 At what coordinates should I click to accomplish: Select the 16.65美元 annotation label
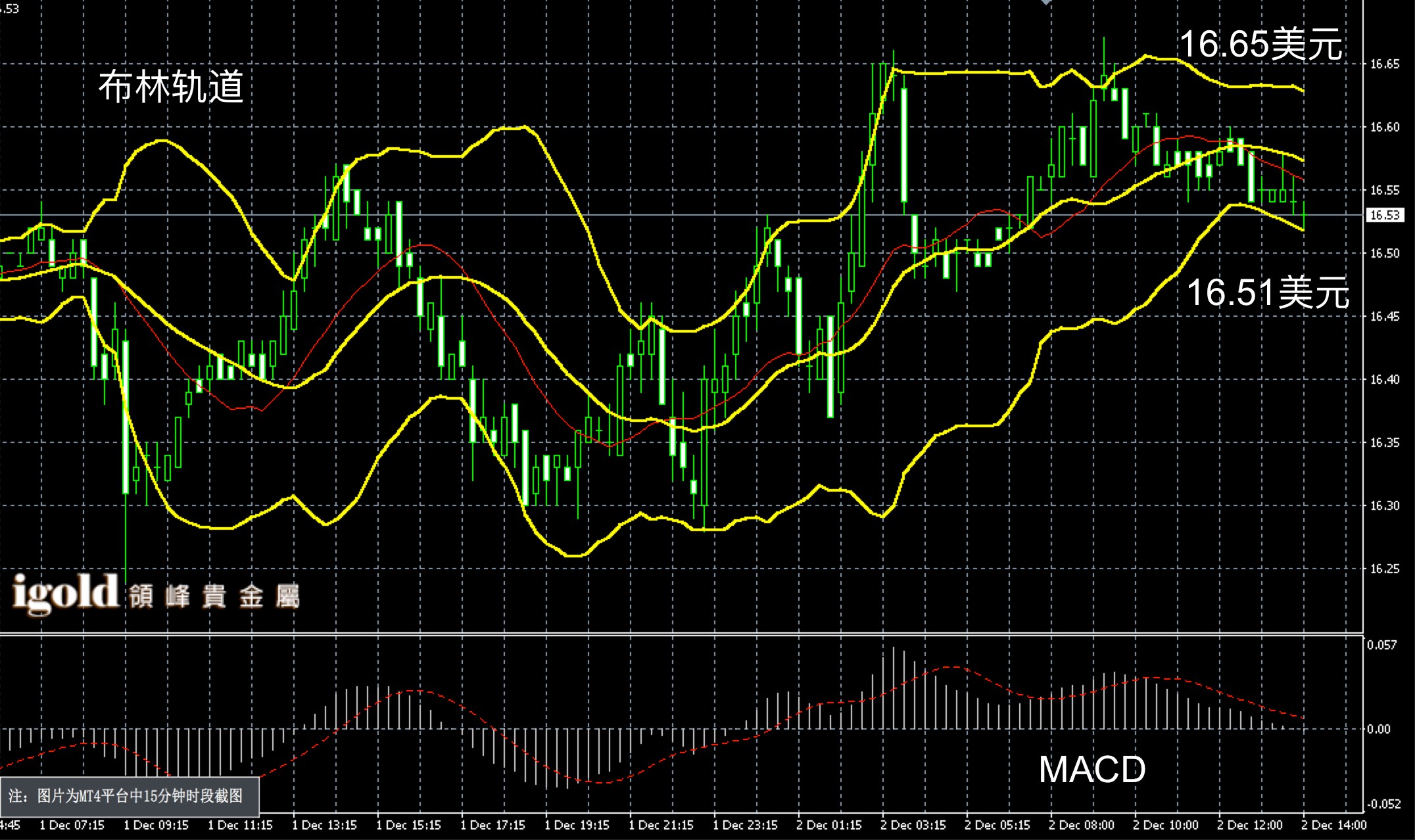tap(1260, 45)
